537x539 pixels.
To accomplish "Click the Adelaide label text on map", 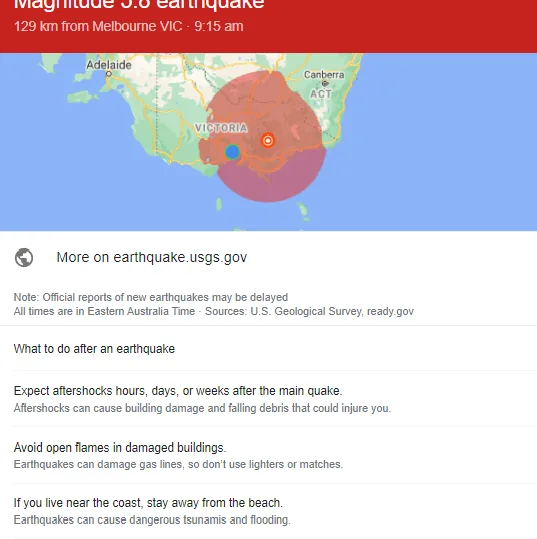I will [109, 65].
